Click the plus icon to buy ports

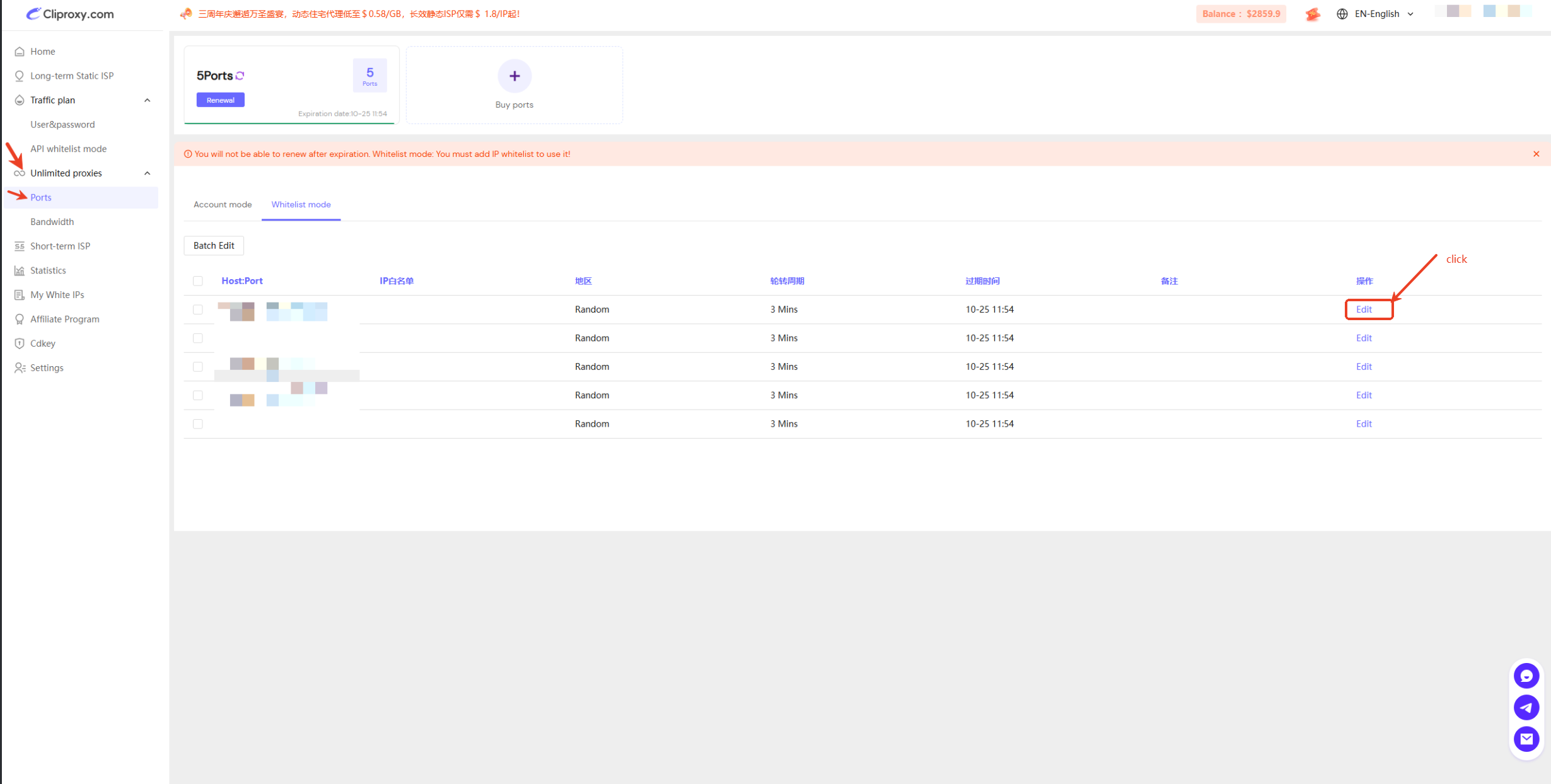pos(514,76)
